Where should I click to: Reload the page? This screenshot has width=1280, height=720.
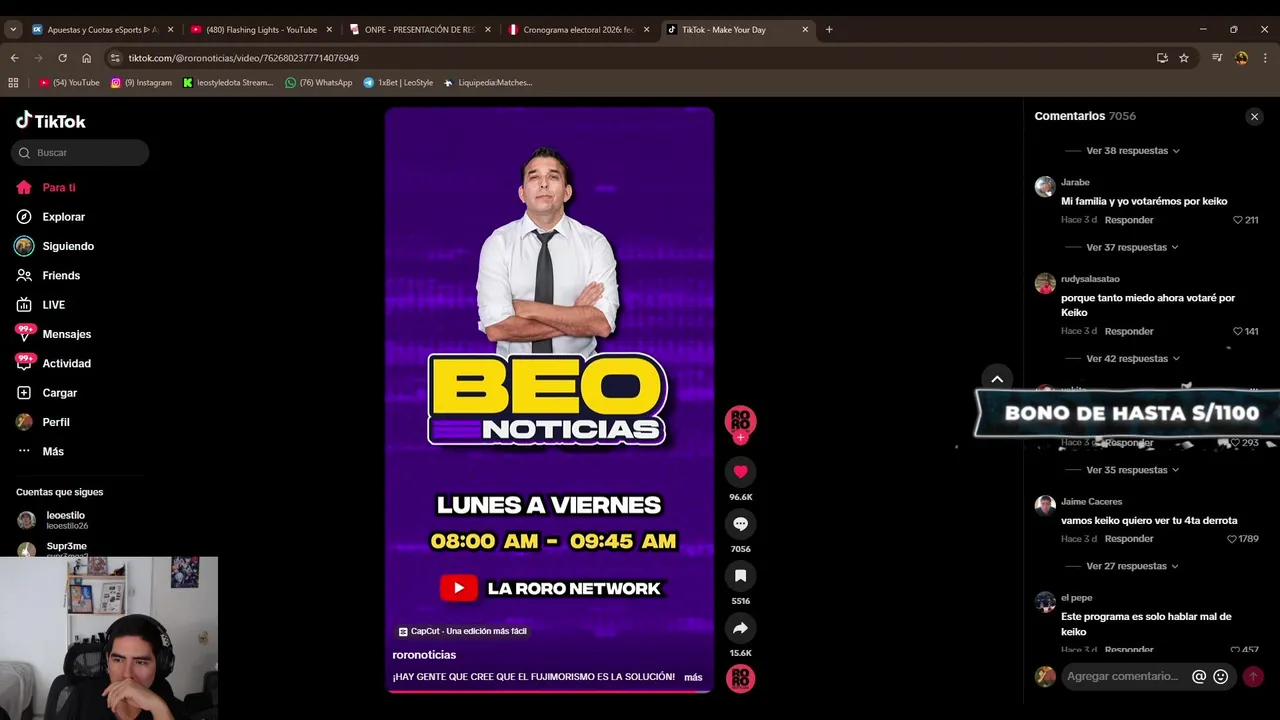[62, 58]
